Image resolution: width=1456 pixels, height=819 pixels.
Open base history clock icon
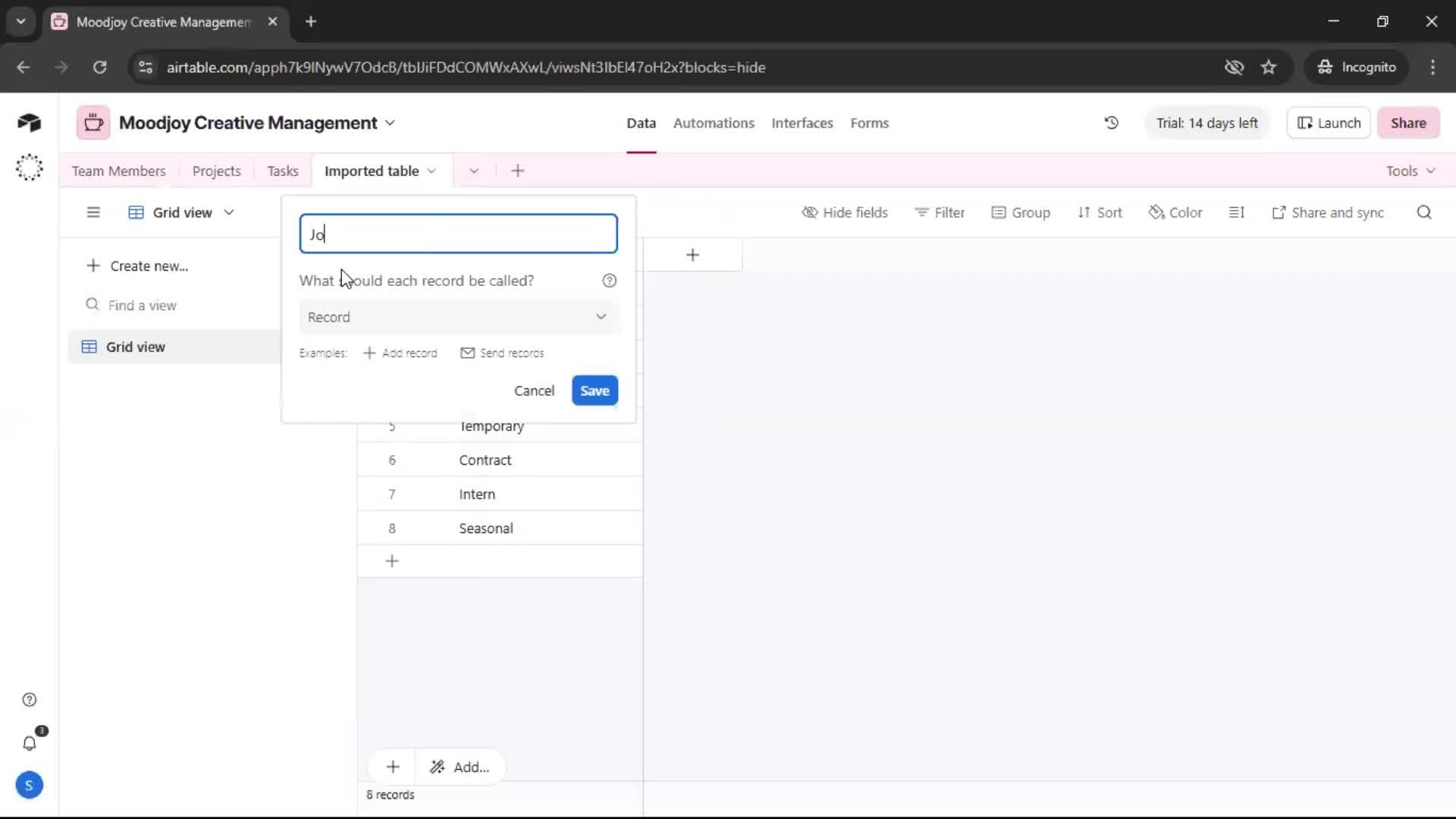click(1111, 123)
